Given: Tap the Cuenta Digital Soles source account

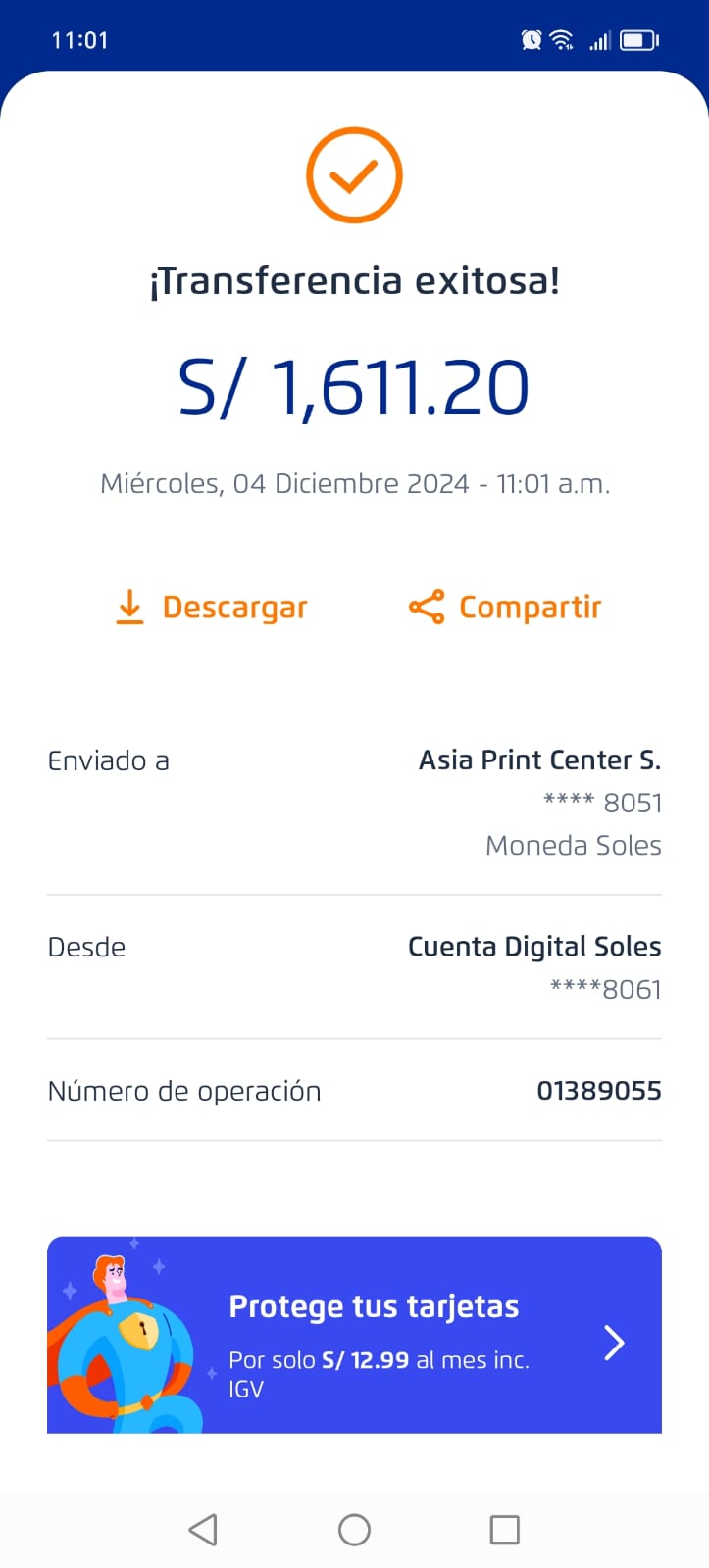Looking at the screenshot, I should pos(534,947).
